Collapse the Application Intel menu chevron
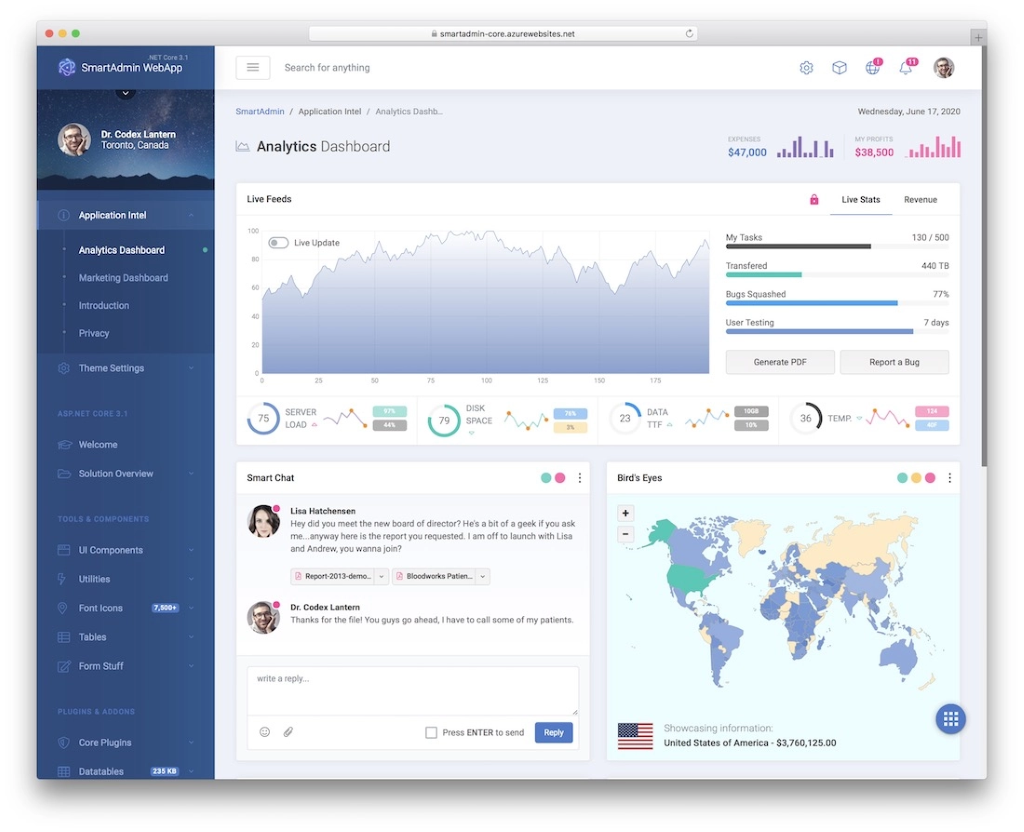This screenshot has height=832, width=1024. tap(191, 216)
